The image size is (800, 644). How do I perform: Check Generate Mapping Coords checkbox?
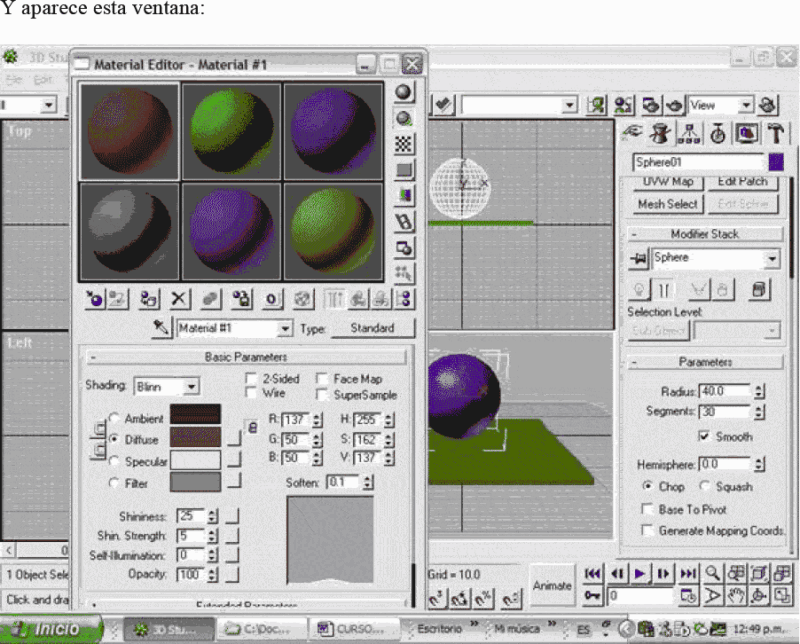[647, 530]
